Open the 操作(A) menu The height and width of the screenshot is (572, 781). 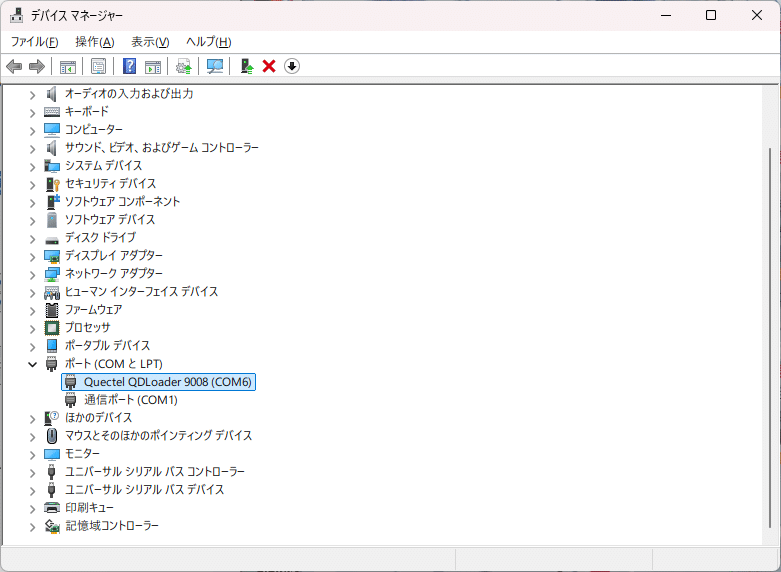click(x=95, y=42)
